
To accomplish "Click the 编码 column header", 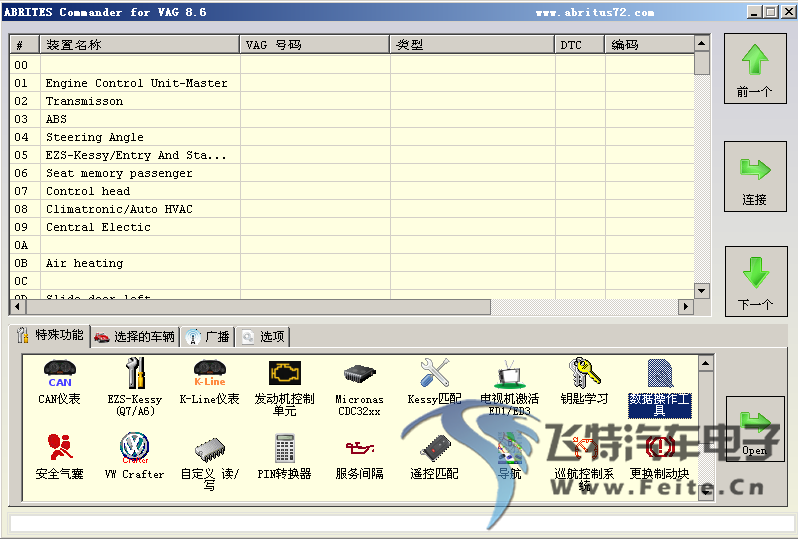I will [649, 45].
